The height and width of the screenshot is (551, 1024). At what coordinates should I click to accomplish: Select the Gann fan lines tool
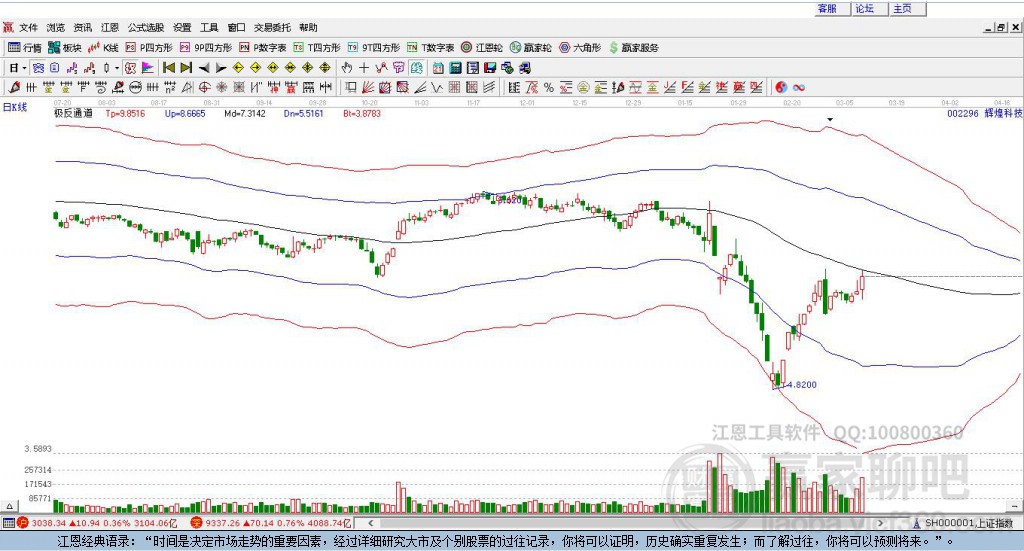pos(368,87)
